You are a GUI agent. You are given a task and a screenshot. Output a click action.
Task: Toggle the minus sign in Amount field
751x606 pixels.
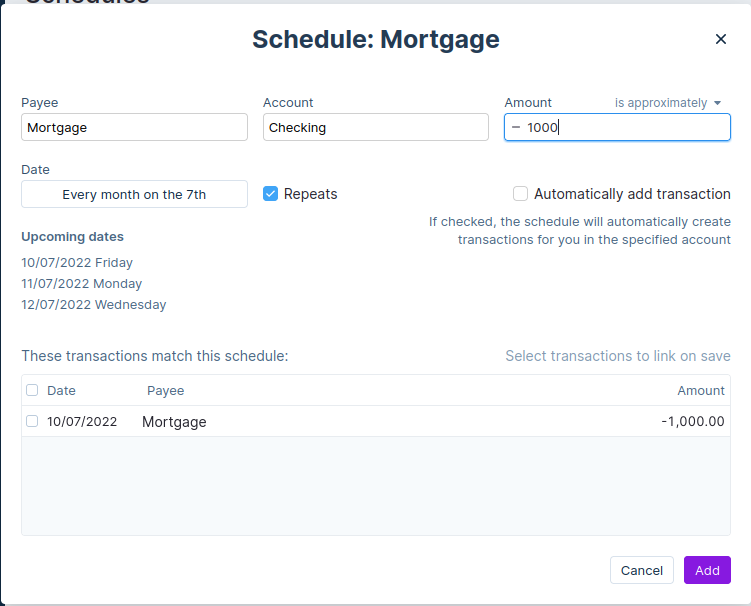tap(516, 127)
